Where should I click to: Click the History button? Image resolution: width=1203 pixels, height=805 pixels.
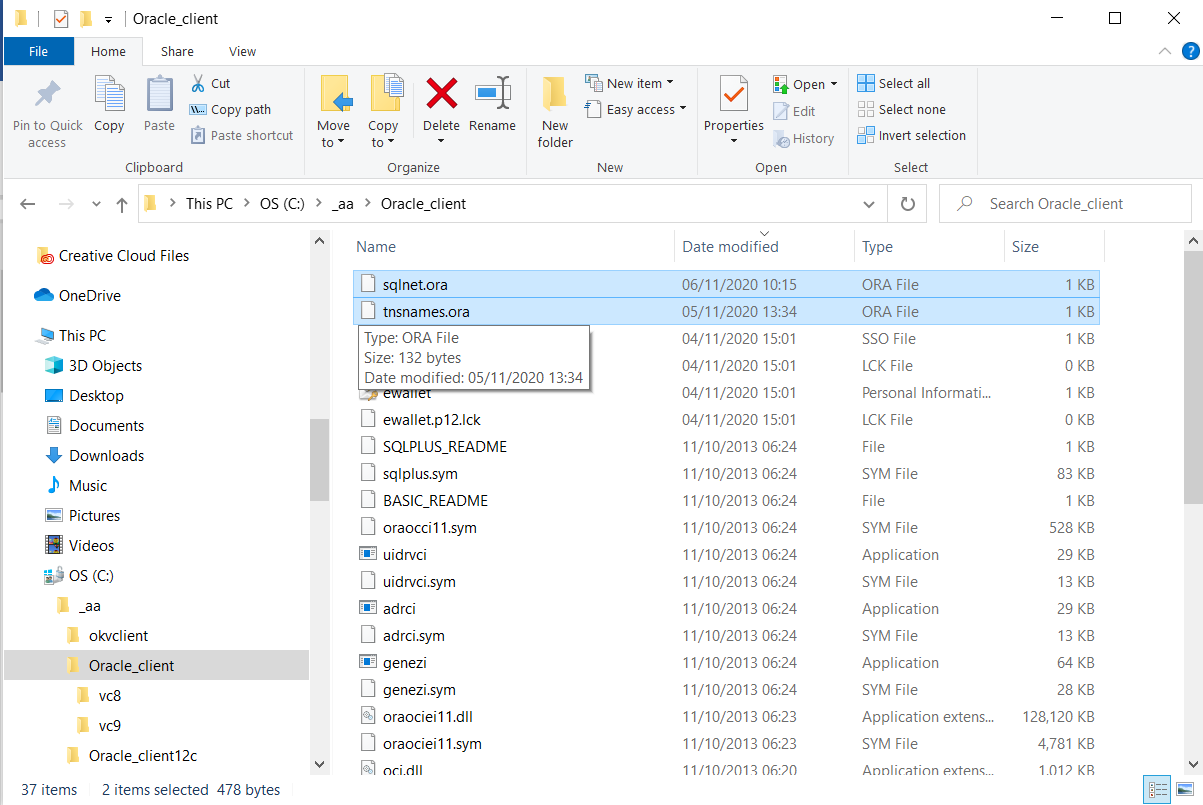pos(804,139)
